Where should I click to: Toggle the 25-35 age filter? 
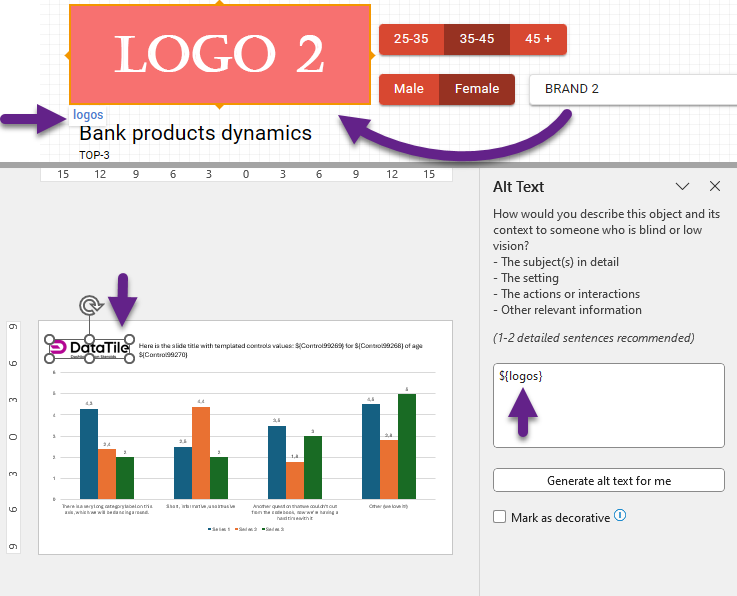(411, 39)
